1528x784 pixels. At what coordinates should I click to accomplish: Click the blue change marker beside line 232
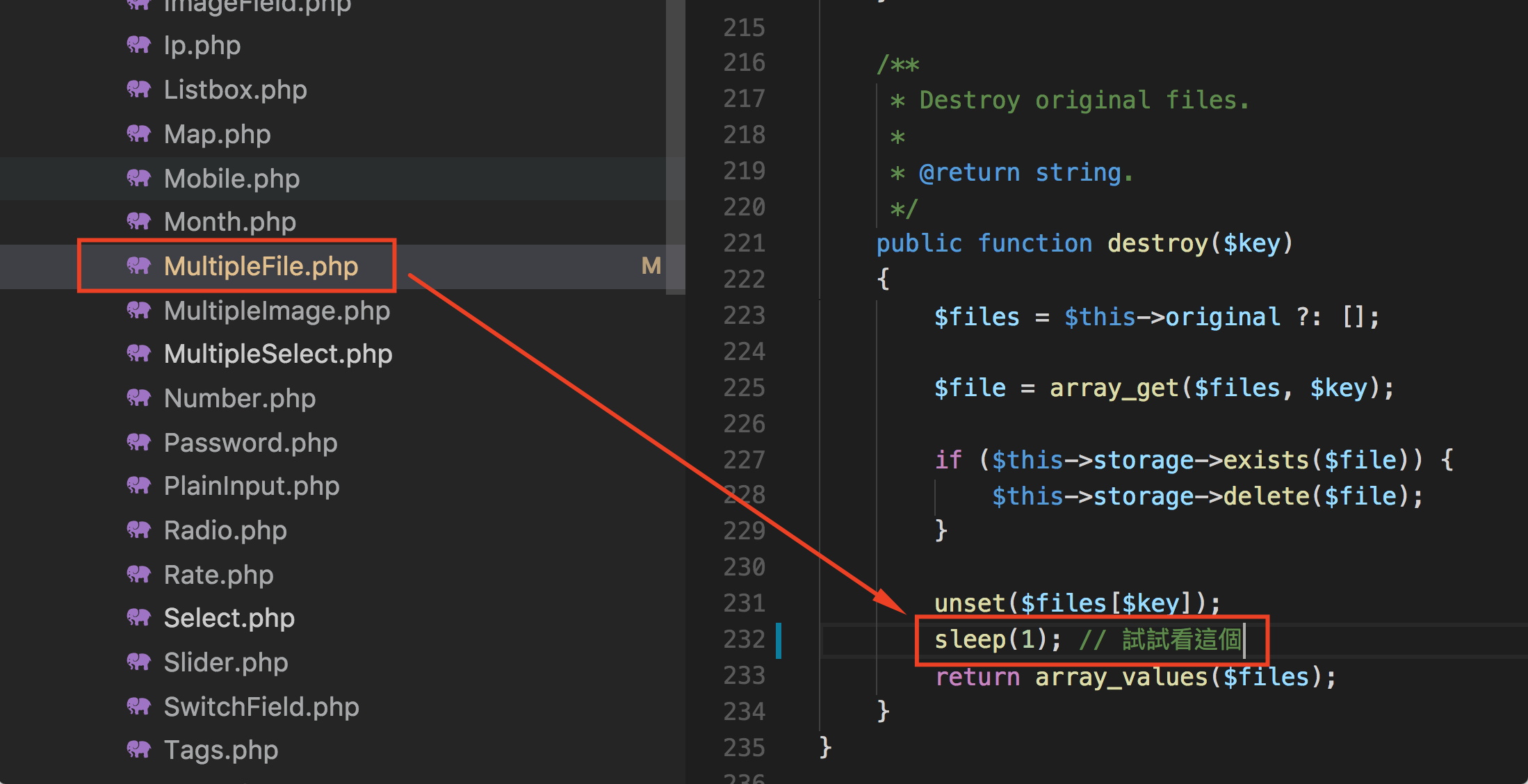pos(779,639)
